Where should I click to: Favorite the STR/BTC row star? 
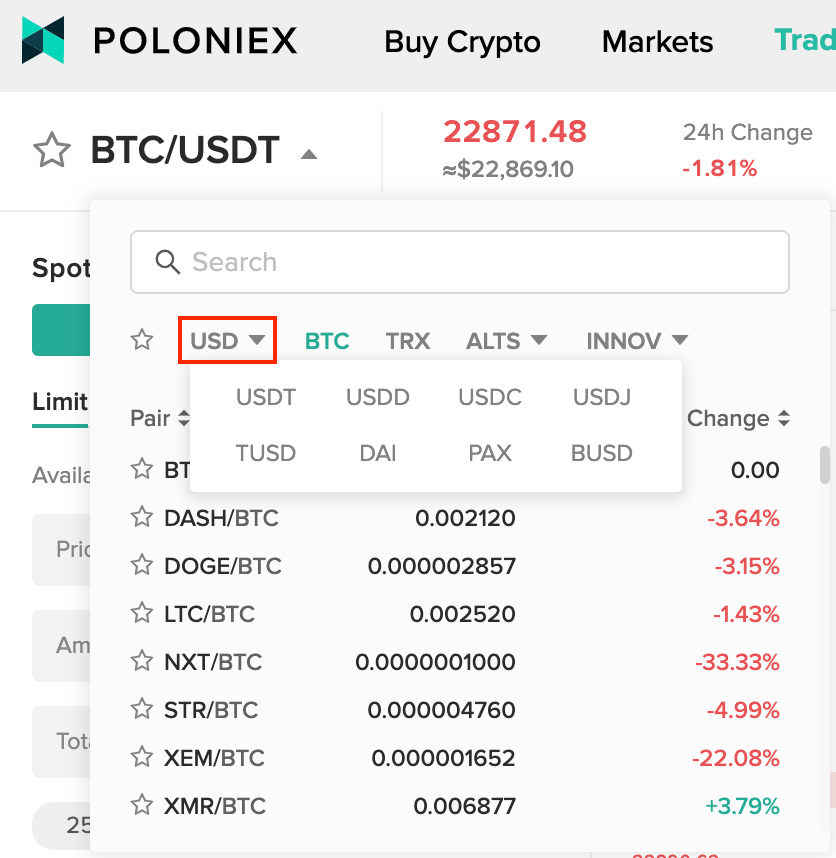tap(142, 709)
